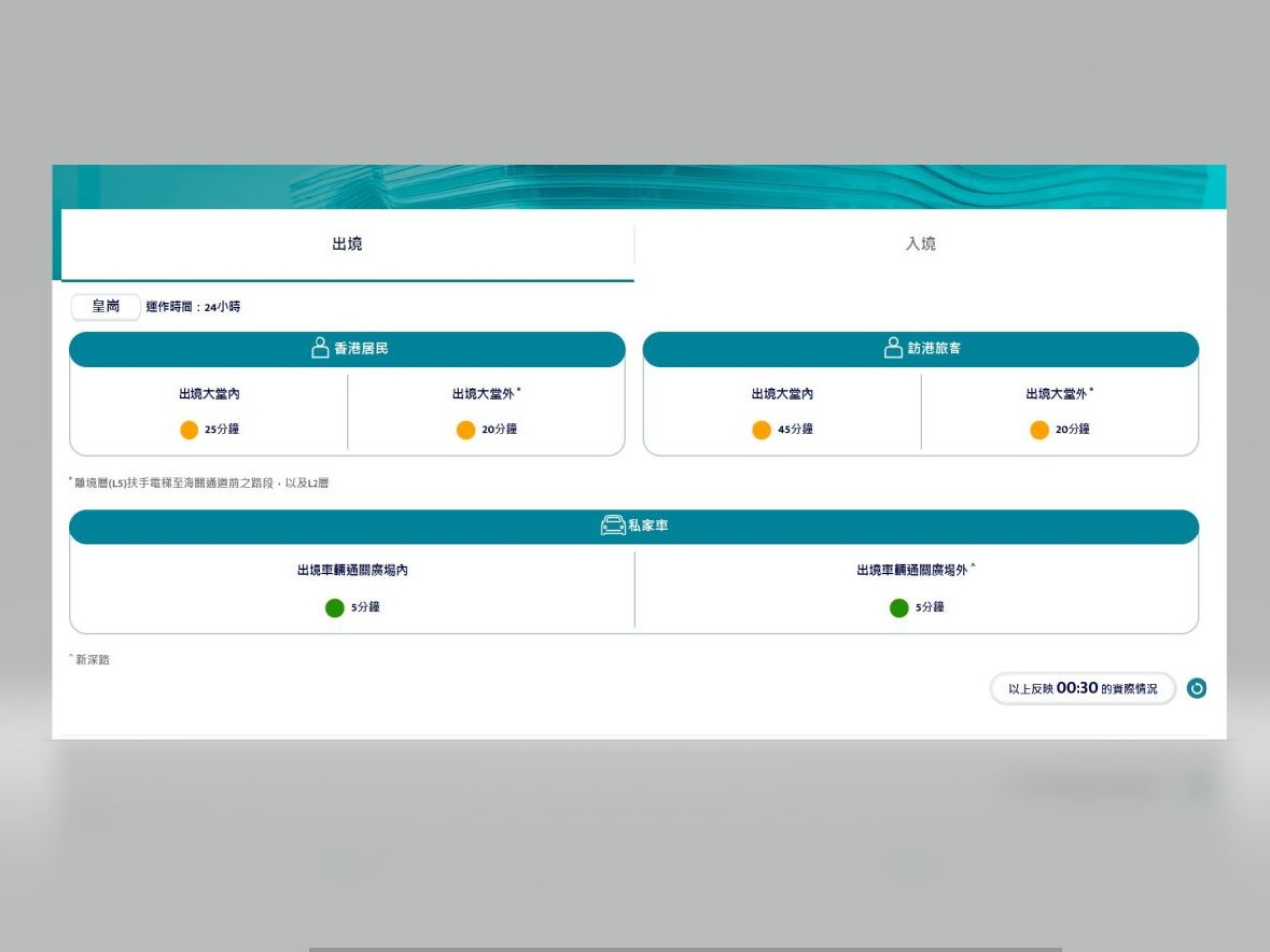
Task: Click the car icon beside 私家車
Action: coord(613,525)
